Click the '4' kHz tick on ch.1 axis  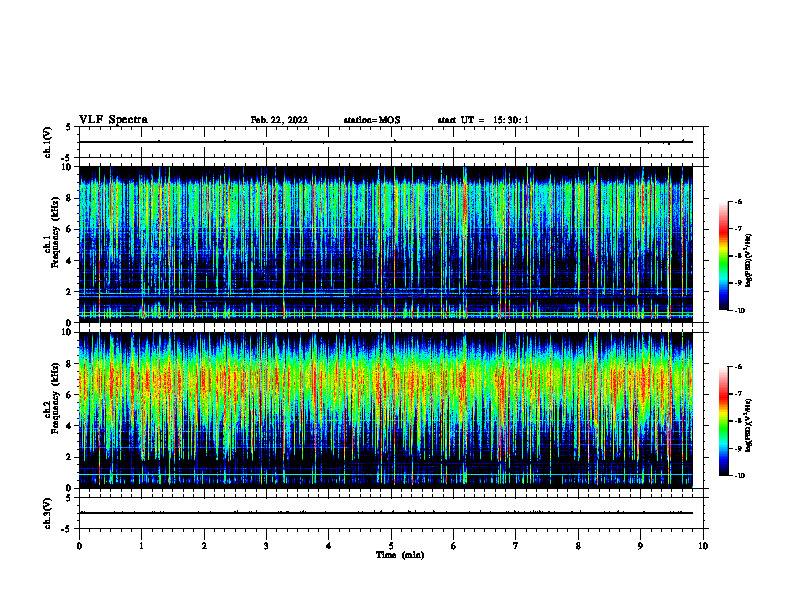coord(70,261)
